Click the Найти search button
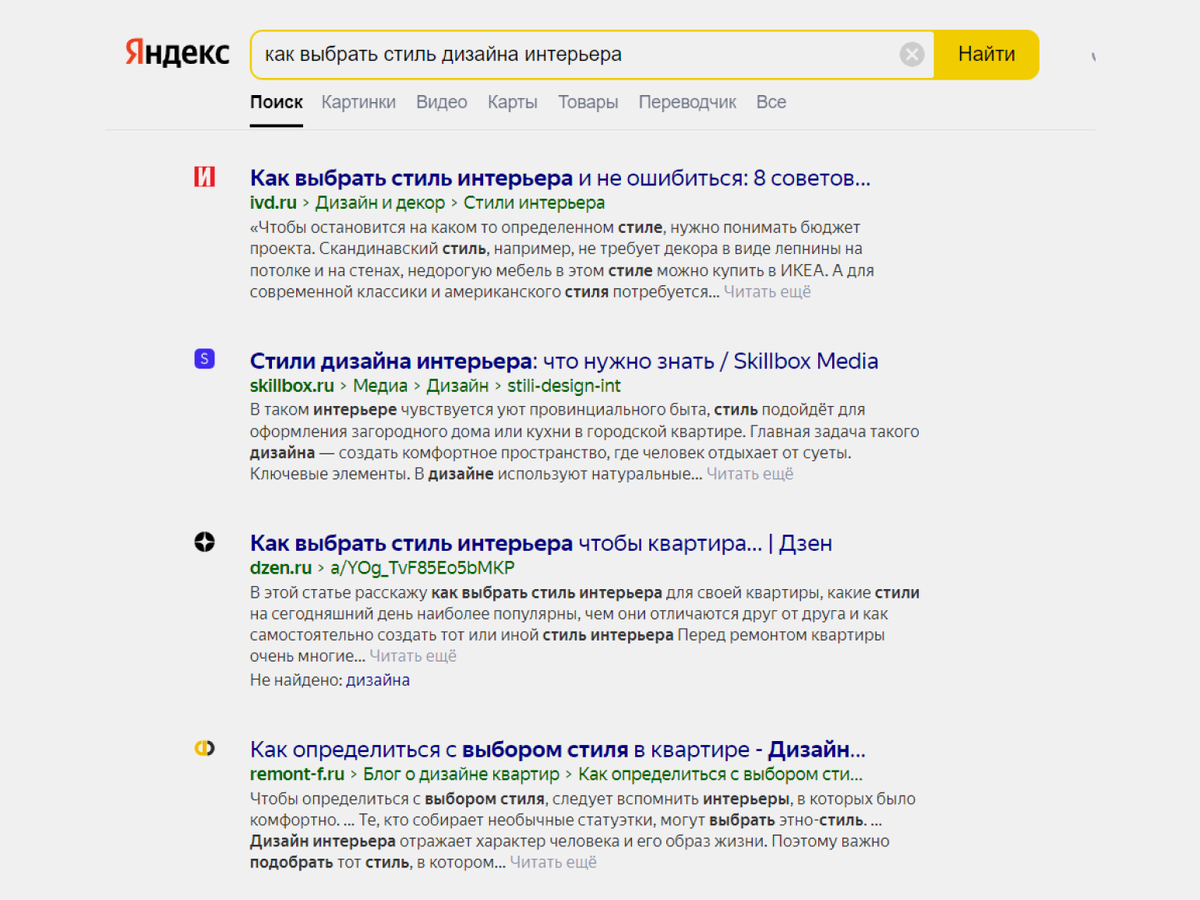The image size is (1200, 900). tap(986, 54)
